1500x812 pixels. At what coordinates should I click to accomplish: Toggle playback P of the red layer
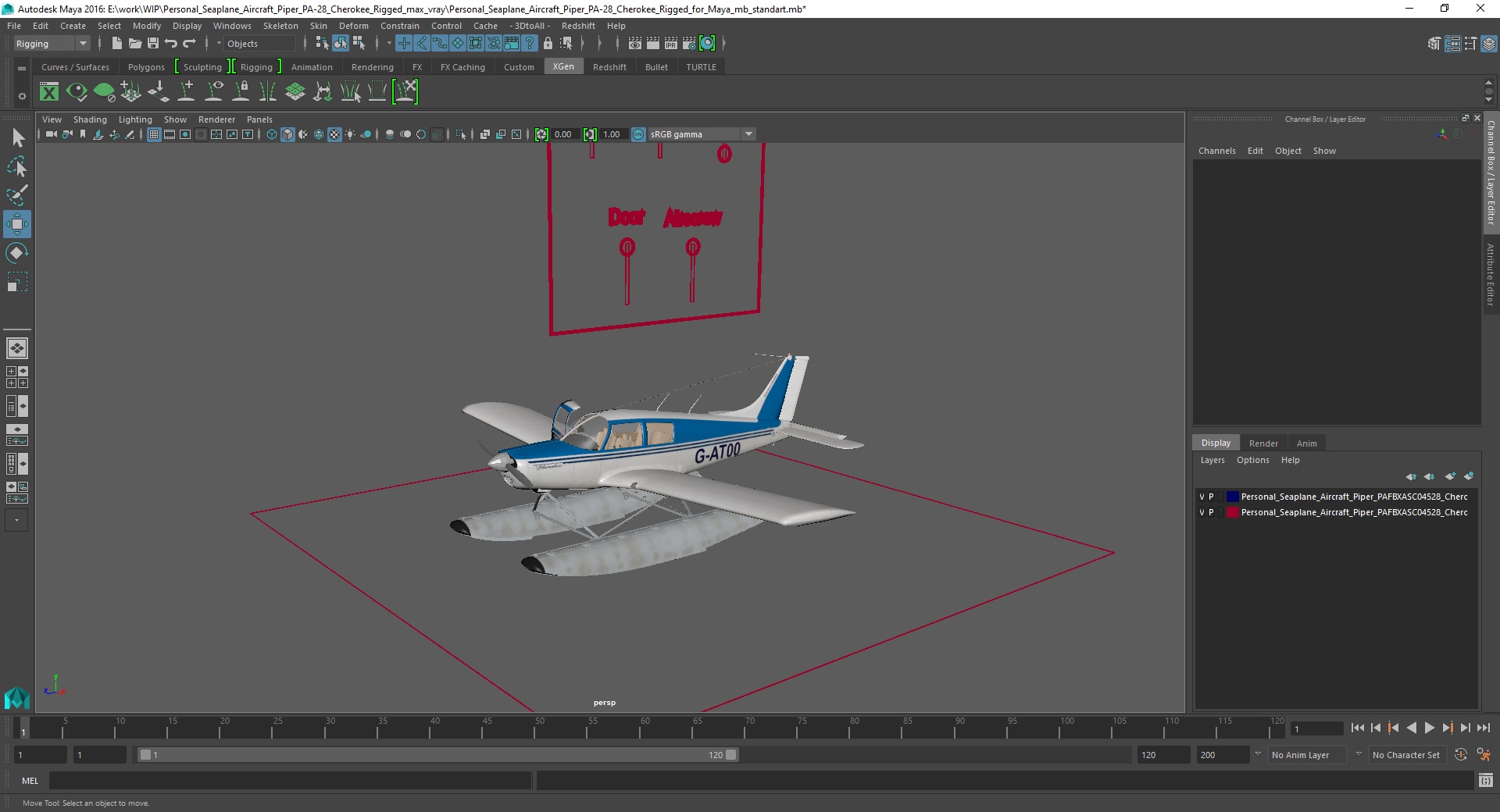(1211, 512)
